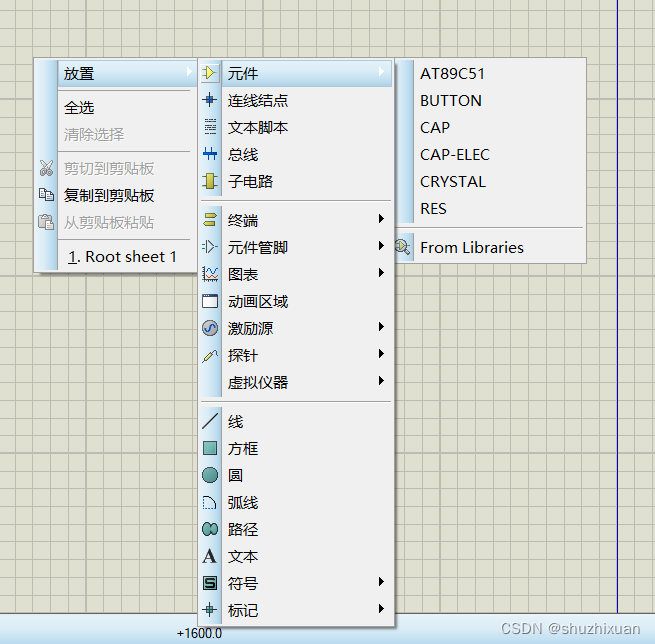The image size is (655, 644).
Task: Expand the 标记 submenu arrow
Action: click(381, 609)
